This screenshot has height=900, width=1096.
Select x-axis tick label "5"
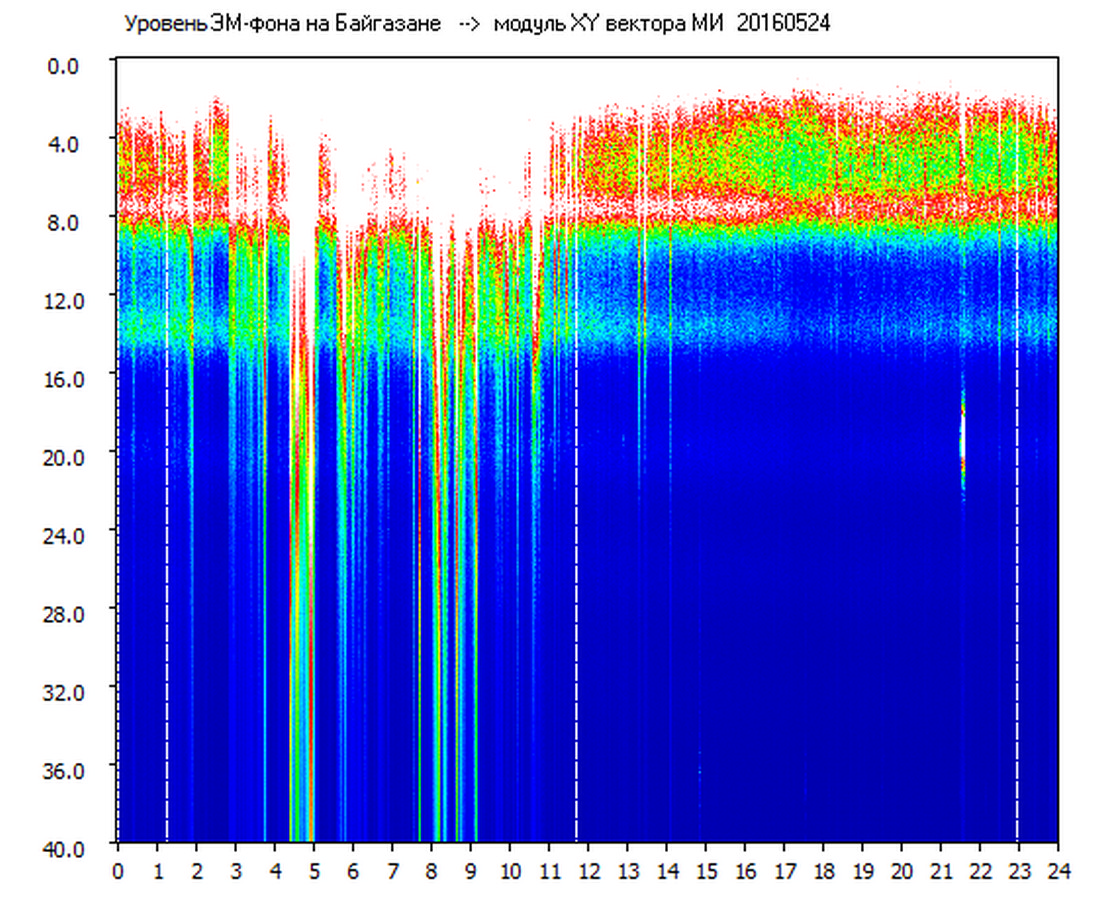coord(314,872)
